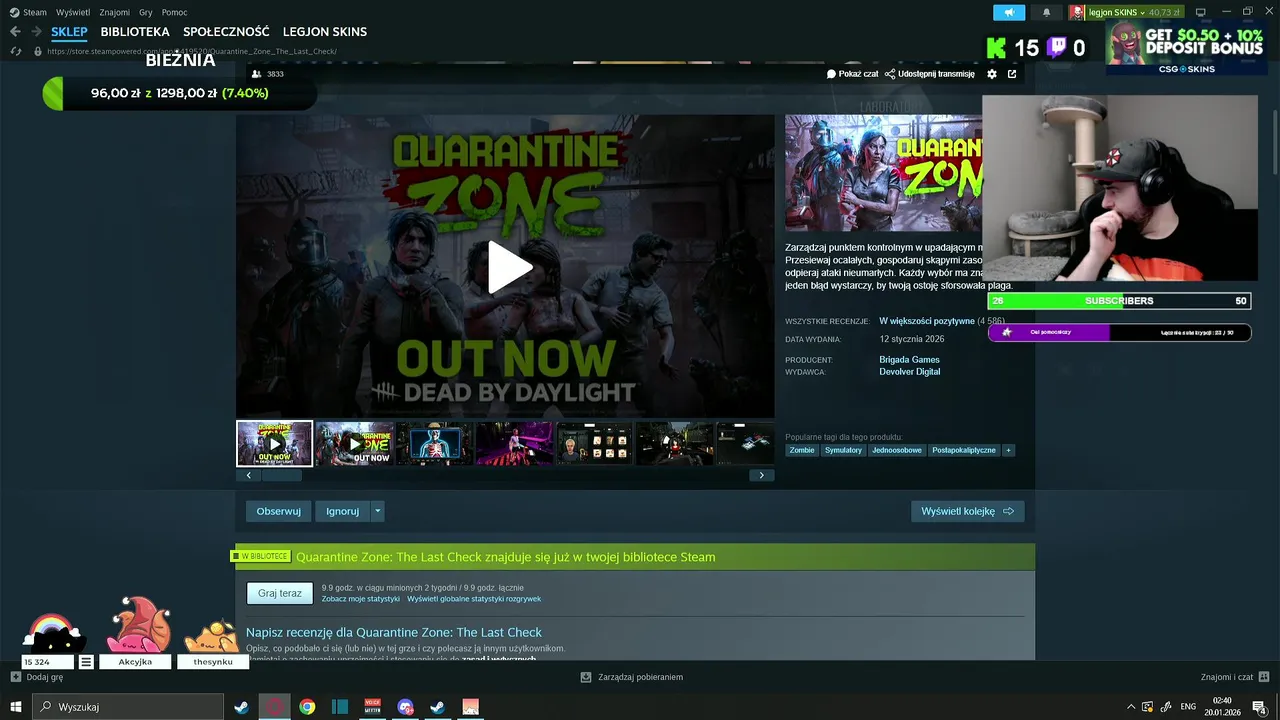Play the Quarantine Zone trailer video
The width and height of the screenshot is (1280, 720).
[x=509, y=267]
